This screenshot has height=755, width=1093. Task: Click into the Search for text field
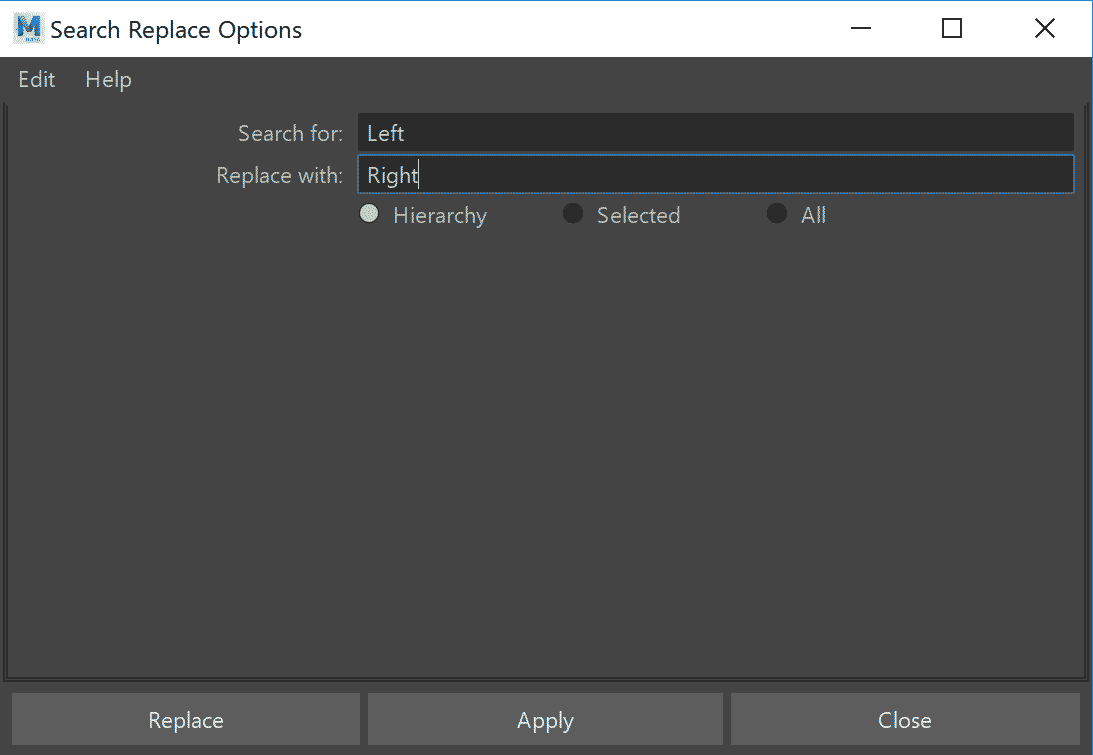pos(715,133)
